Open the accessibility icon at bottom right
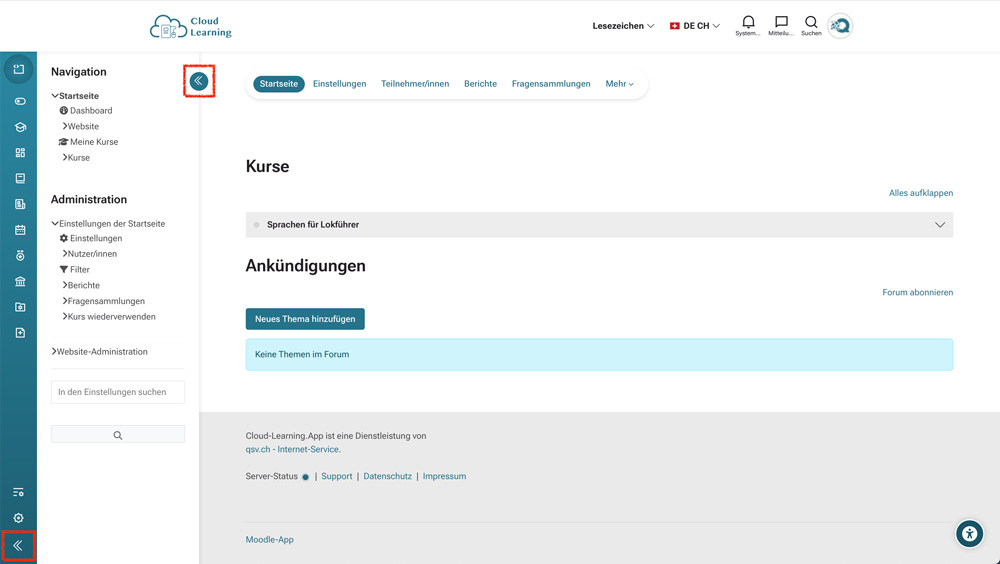Viewport: 1000px width, 564px height. pyautogui.click(x=969, y=534)
